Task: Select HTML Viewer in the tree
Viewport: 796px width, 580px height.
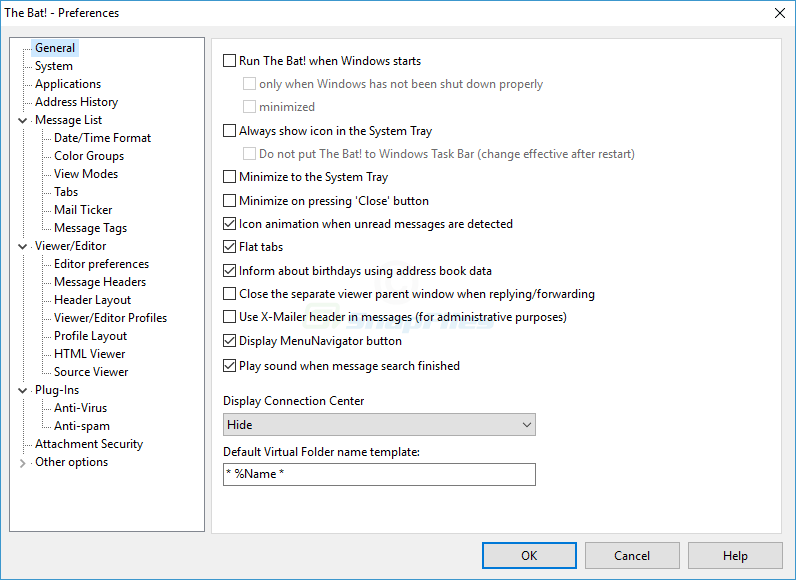Action: point(90,354)
